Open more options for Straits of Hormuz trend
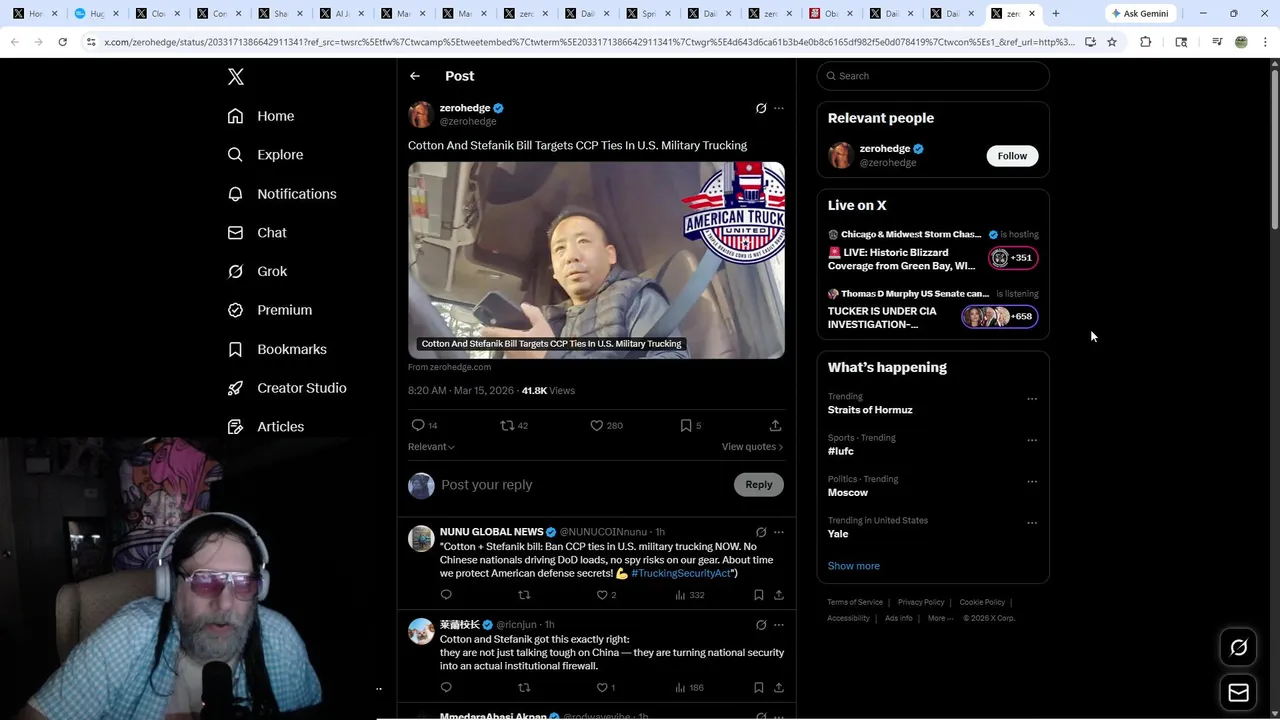This screenshot has width=1280, height=720. 1032,399
